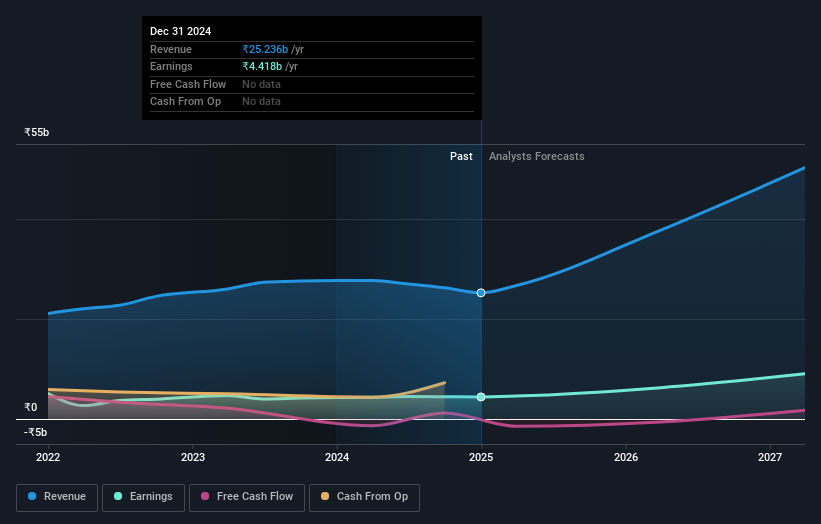Click the 2023 x-axis label
Image resolution: width=821 pixels, height=524 pixels.
[x=193, y=457]
